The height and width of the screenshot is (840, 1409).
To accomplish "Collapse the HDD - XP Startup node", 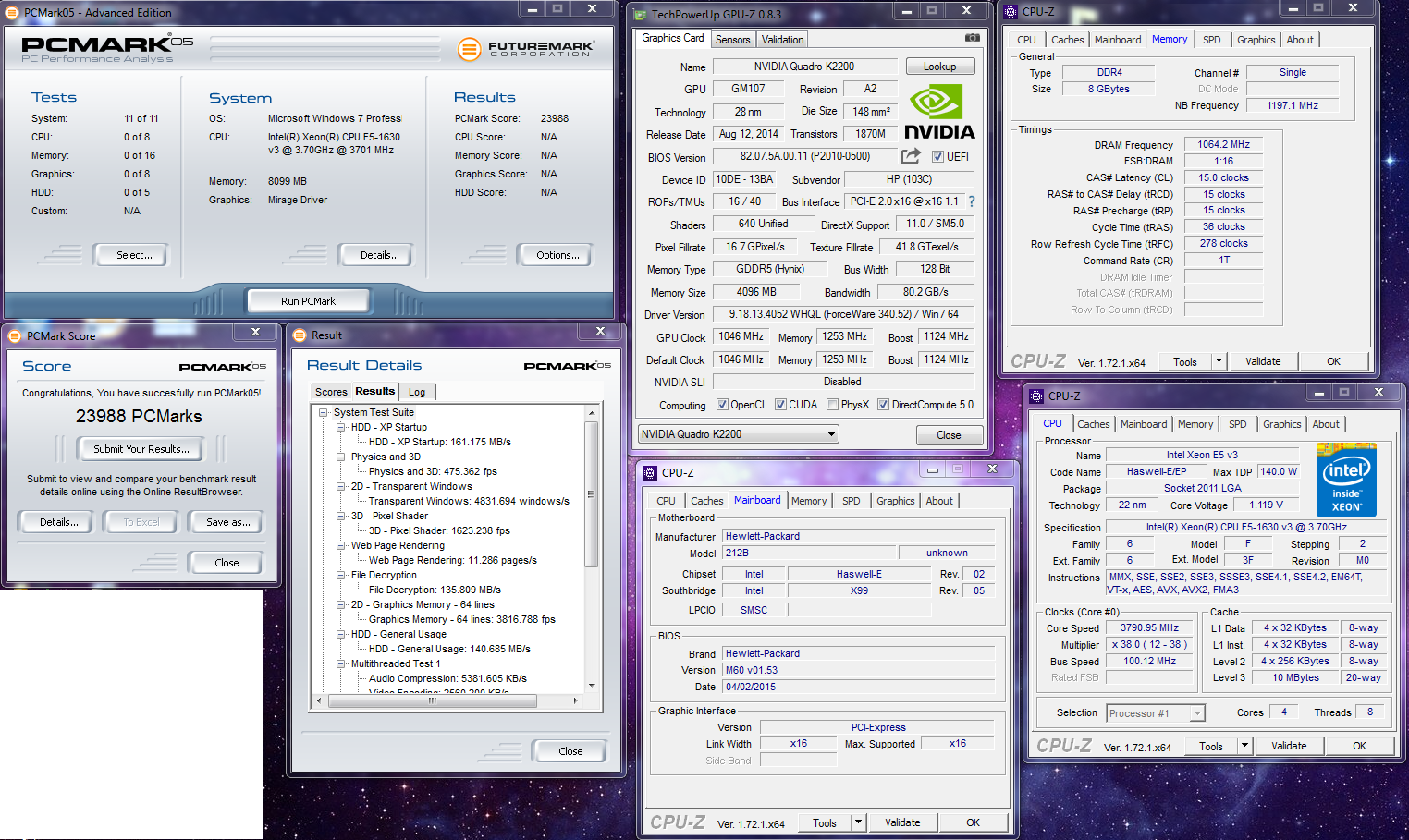I will tap(340, 428).
